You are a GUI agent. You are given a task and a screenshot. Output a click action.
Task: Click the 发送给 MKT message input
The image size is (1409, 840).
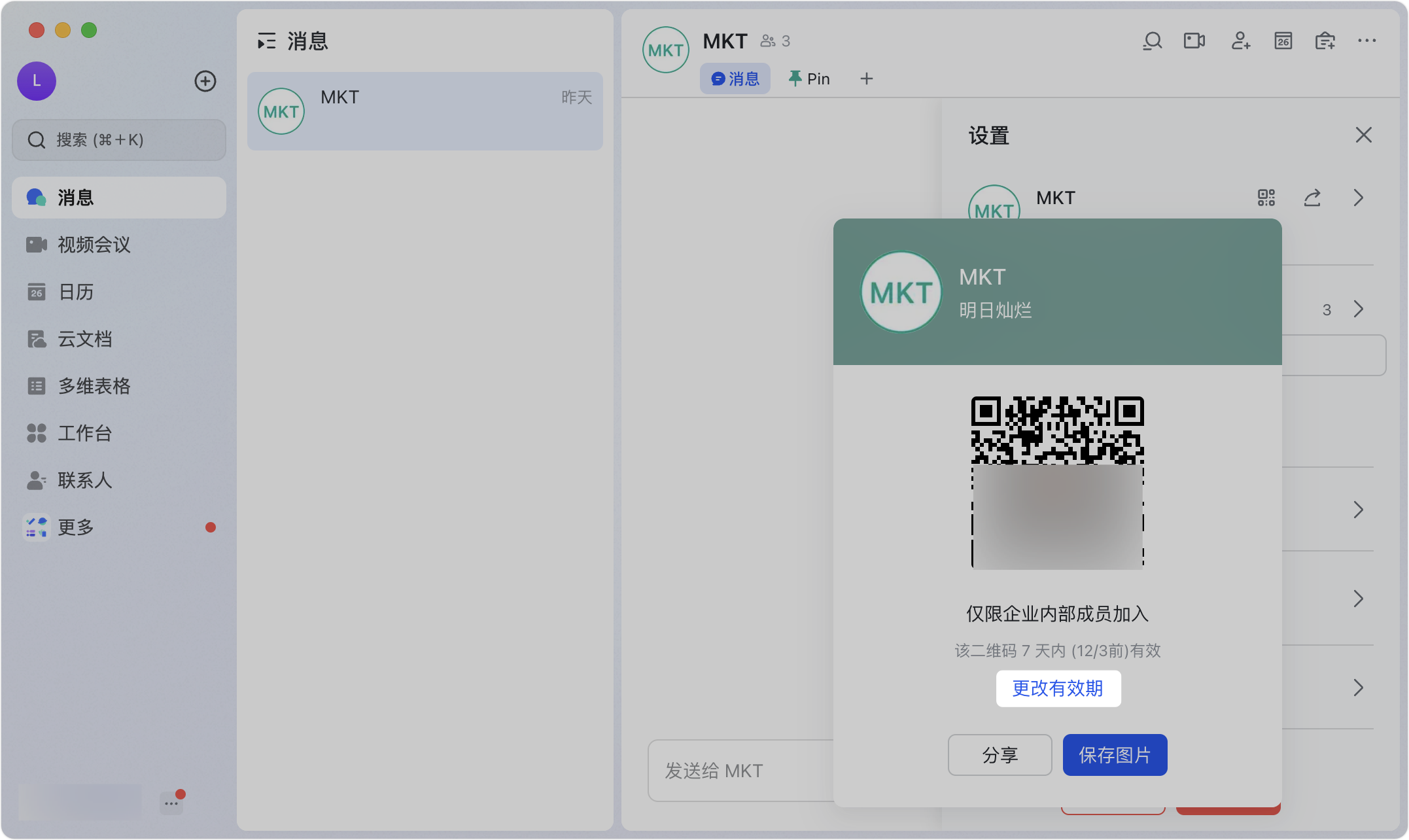(740, 771)
